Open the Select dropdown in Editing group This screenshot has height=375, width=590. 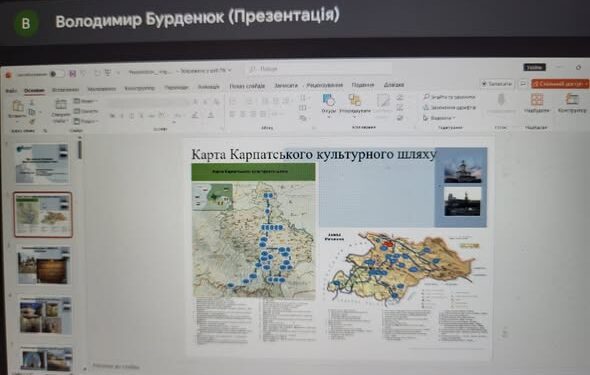pos(439,118)
